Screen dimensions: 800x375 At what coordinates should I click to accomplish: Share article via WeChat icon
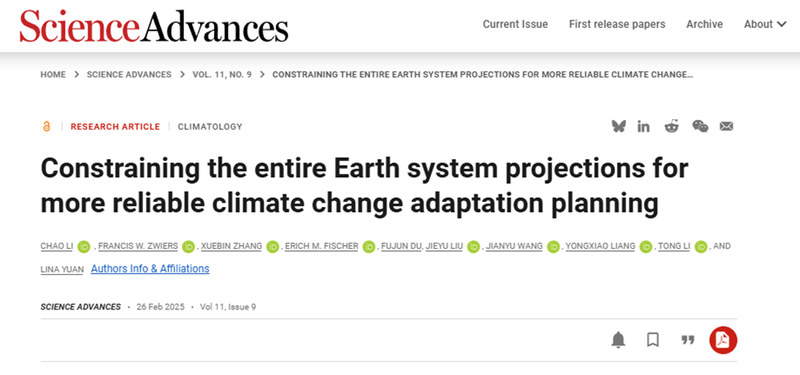tap(700, 126)
